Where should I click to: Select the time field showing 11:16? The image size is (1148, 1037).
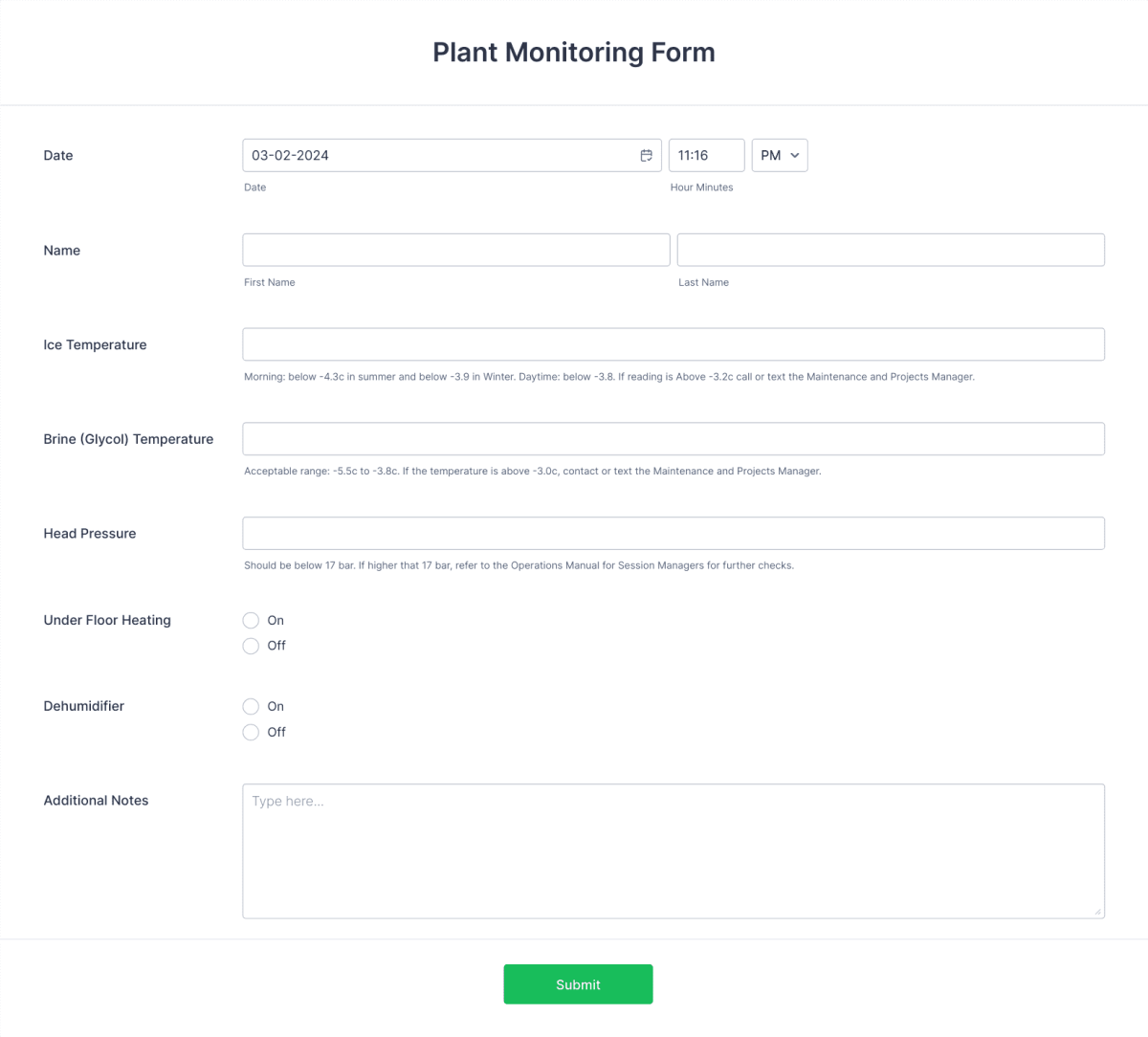click(706, 155)
